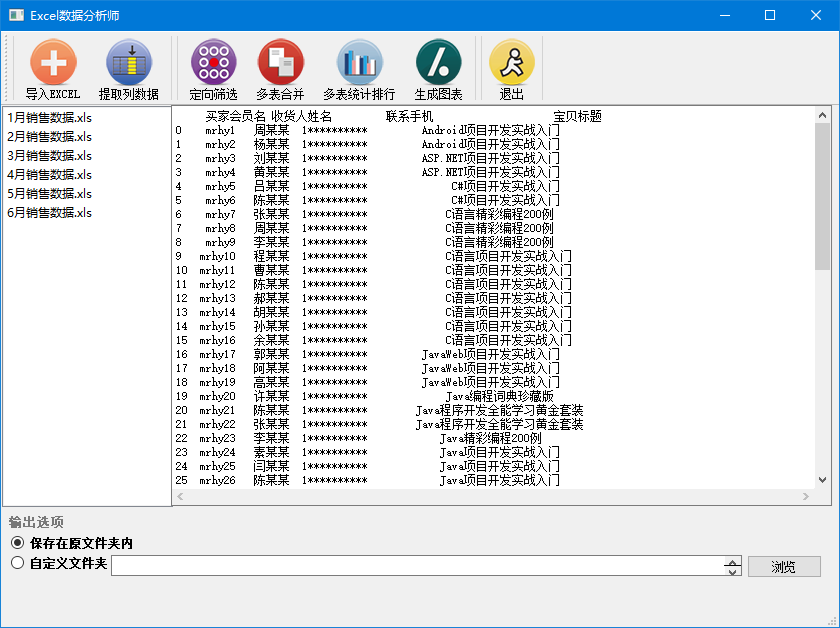
Task: Click the vertical scrollbar down arrow
Action: tap(822, 480)
